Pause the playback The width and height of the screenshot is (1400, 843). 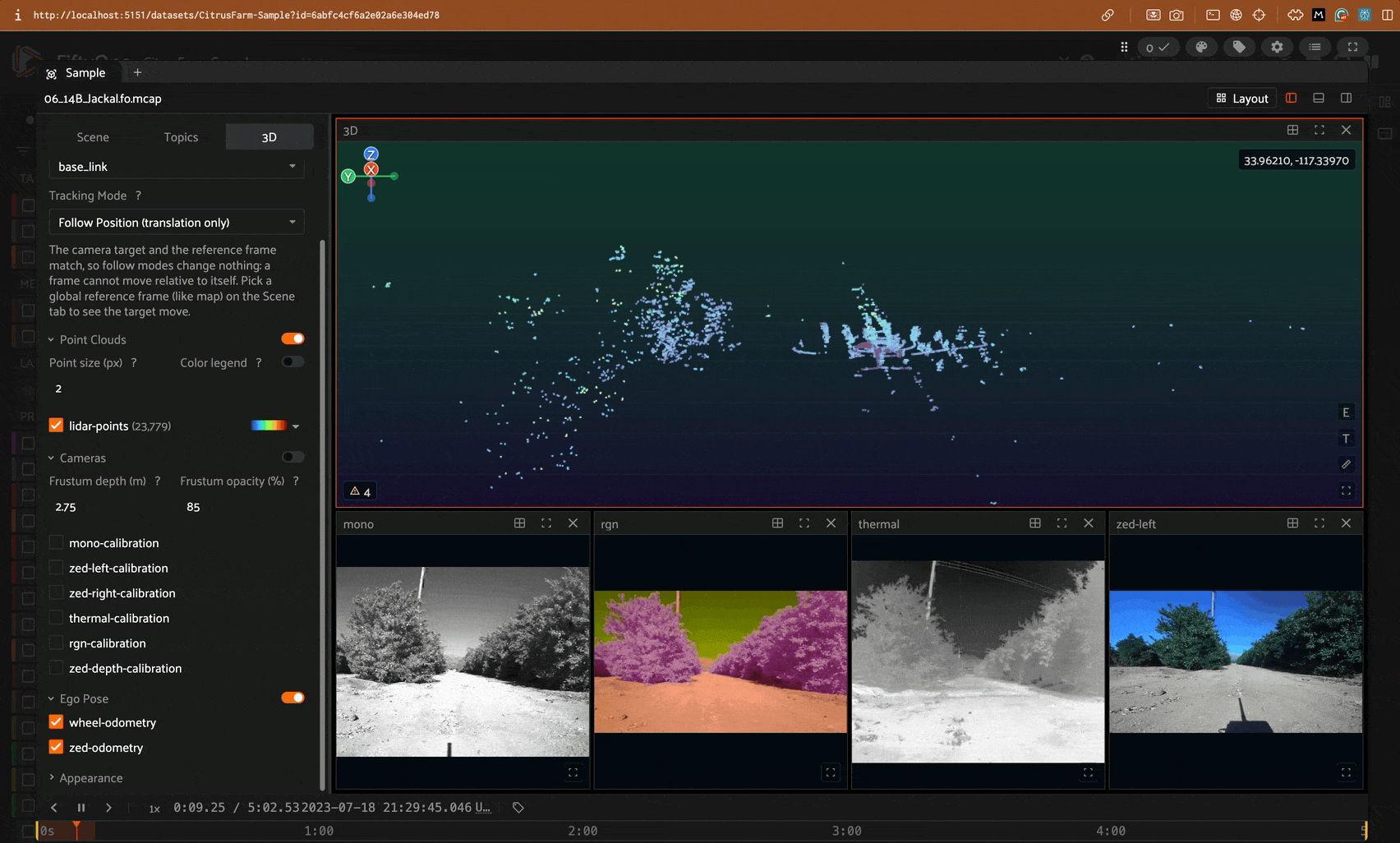point(81,808)
